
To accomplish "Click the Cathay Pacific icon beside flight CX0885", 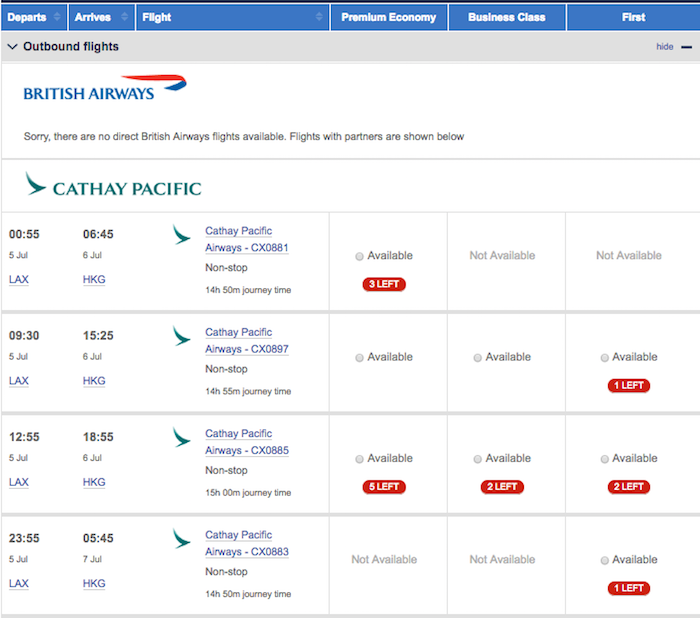I will [x=181, y=438].
